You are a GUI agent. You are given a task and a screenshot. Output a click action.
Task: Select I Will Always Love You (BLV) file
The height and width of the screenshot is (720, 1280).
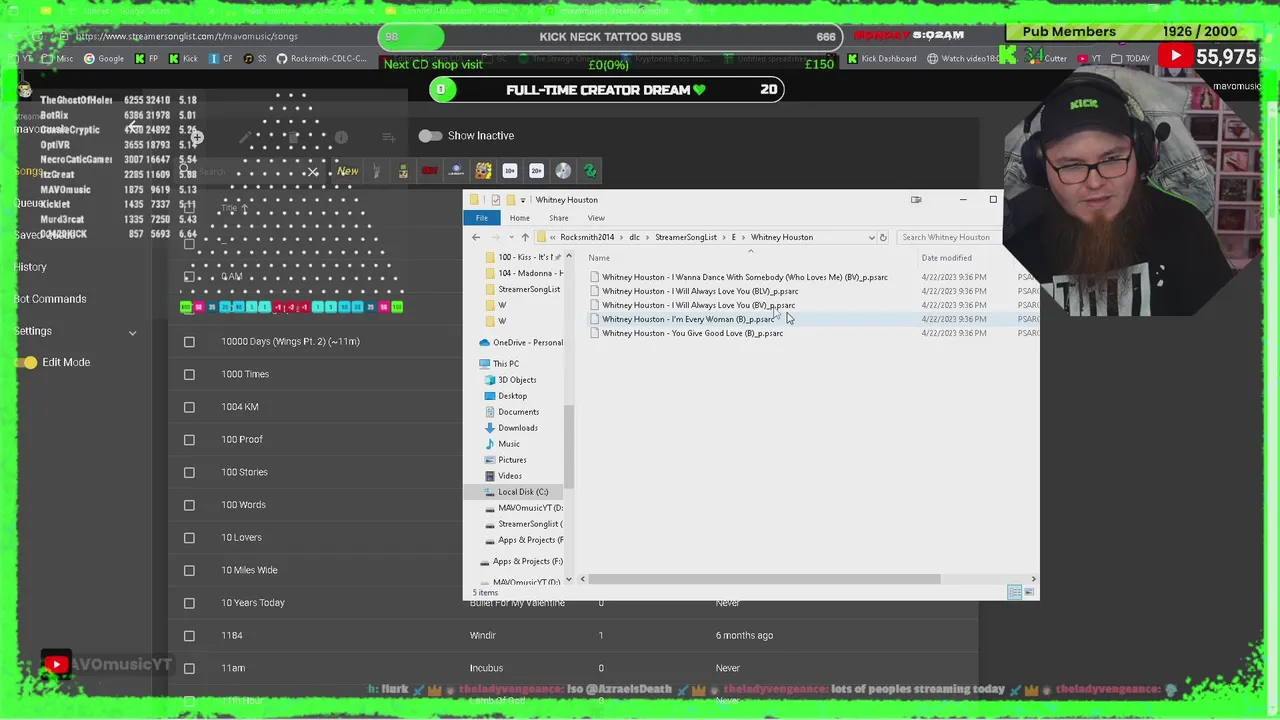(x=700, y=291)
